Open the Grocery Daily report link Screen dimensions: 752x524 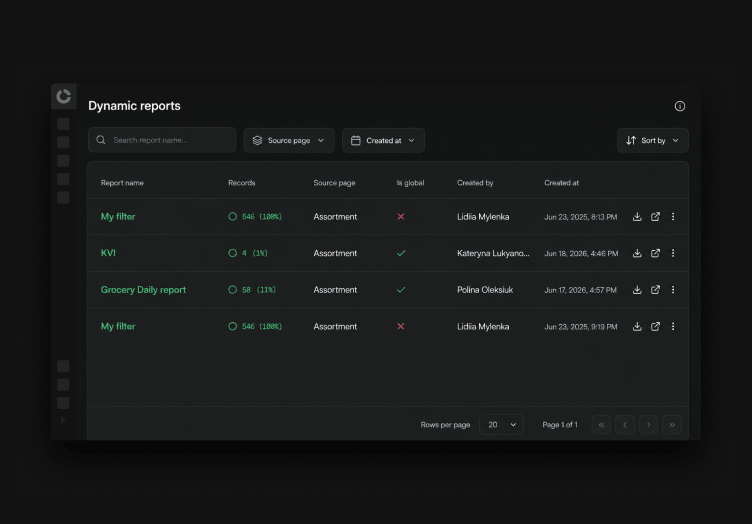pyautogui.click(x=143, y=290)
